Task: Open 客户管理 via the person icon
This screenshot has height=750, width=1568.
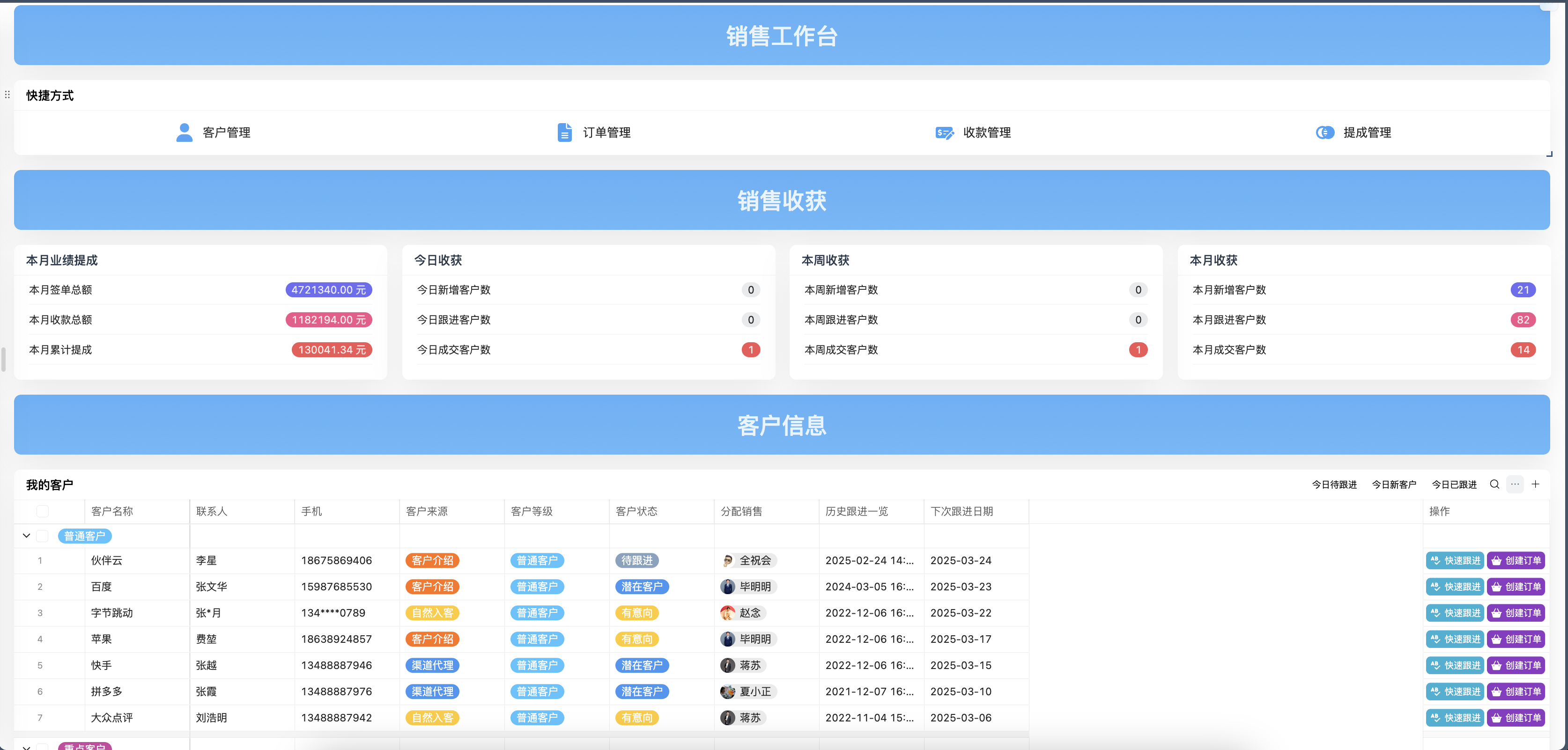Action: coord(185,132)
